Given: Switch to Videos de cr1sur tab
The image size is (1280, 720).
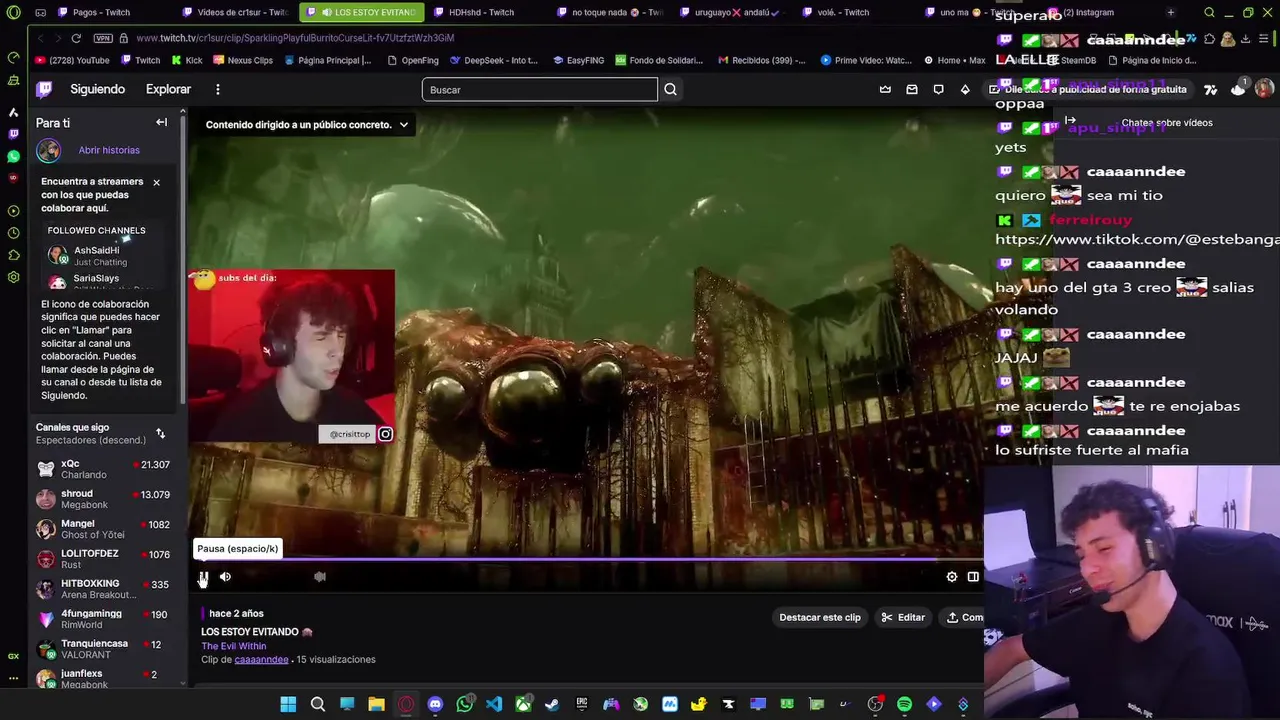Looking at the screenshot, I should point(235,13).
